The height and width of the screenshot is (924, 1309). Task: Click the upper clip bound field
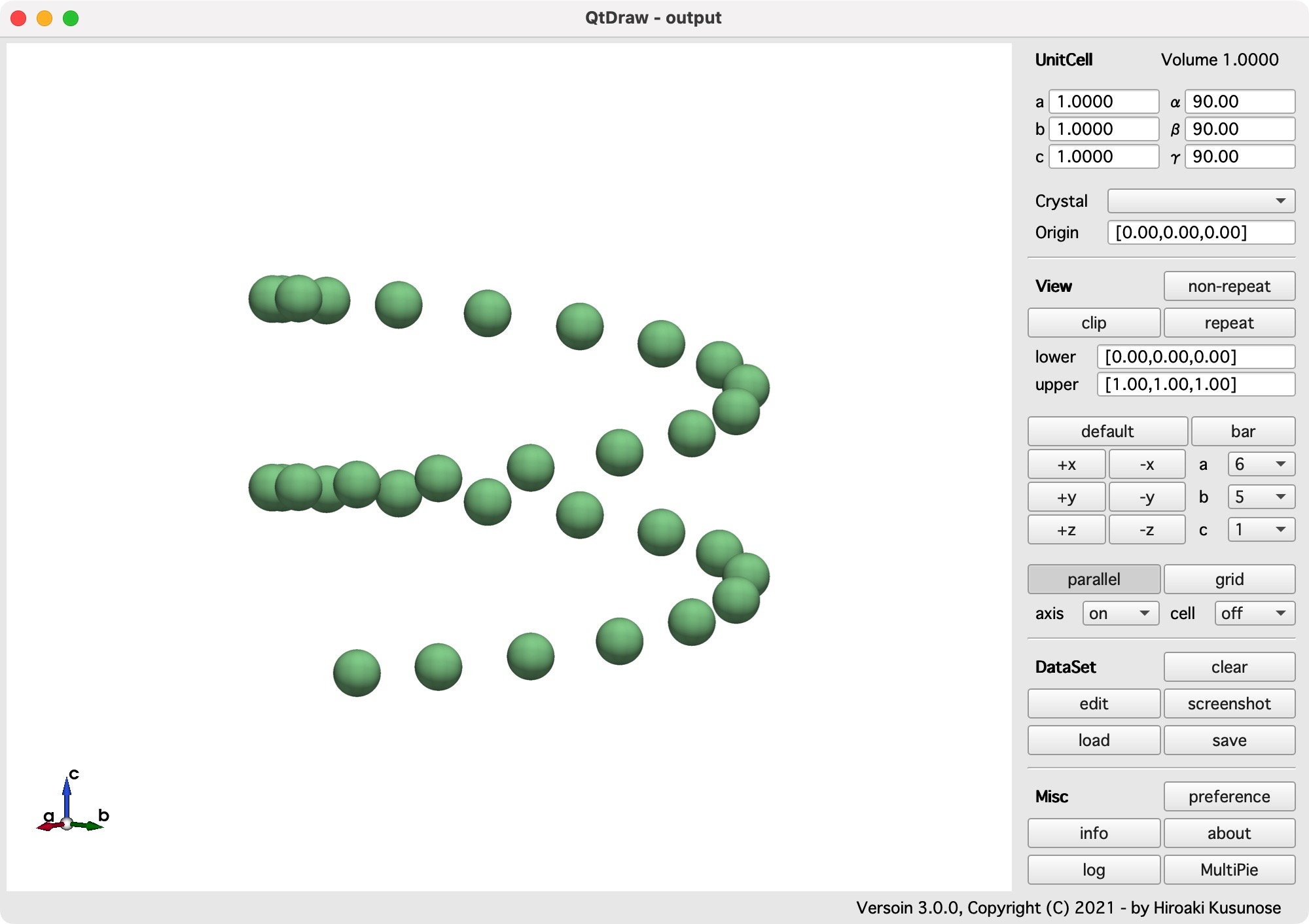(1195, 384)
